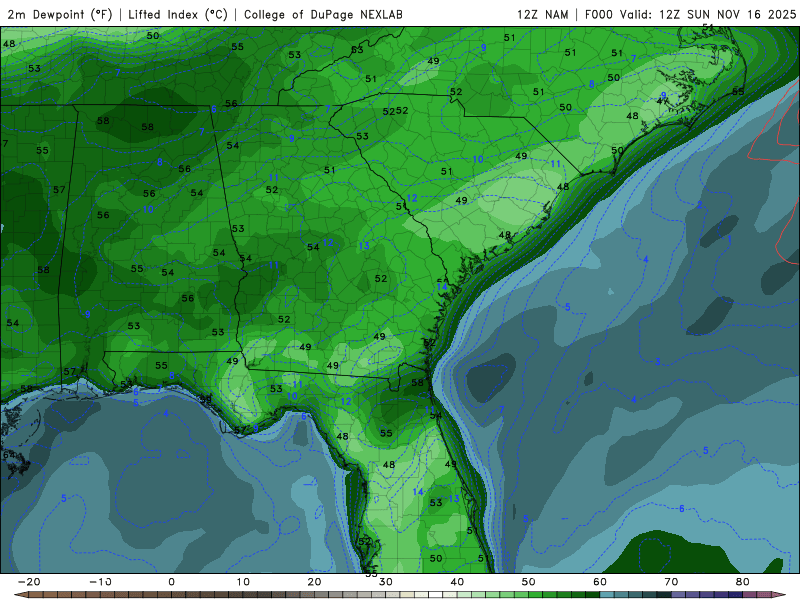The height and width of the screenshot is (600, 800).
Task: Click the "2m Dewpoint (°F)" title text
Action: 60,14
